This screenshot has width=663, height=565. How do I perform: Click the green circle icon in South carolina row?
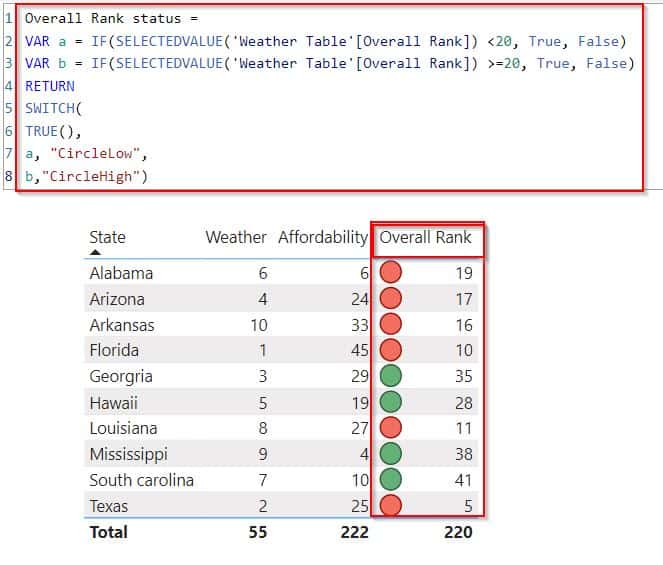click(x=390, y=479)
